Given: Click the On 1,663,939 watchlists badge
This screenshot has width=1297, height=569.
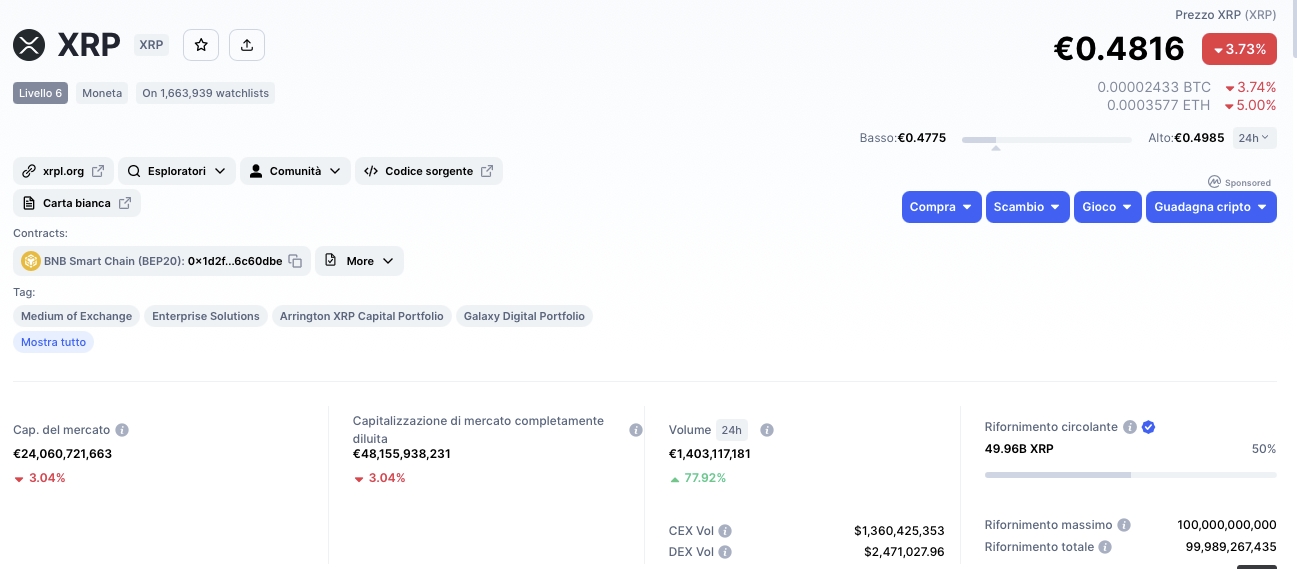Looking at the screenshot, I should click(205, 93).
